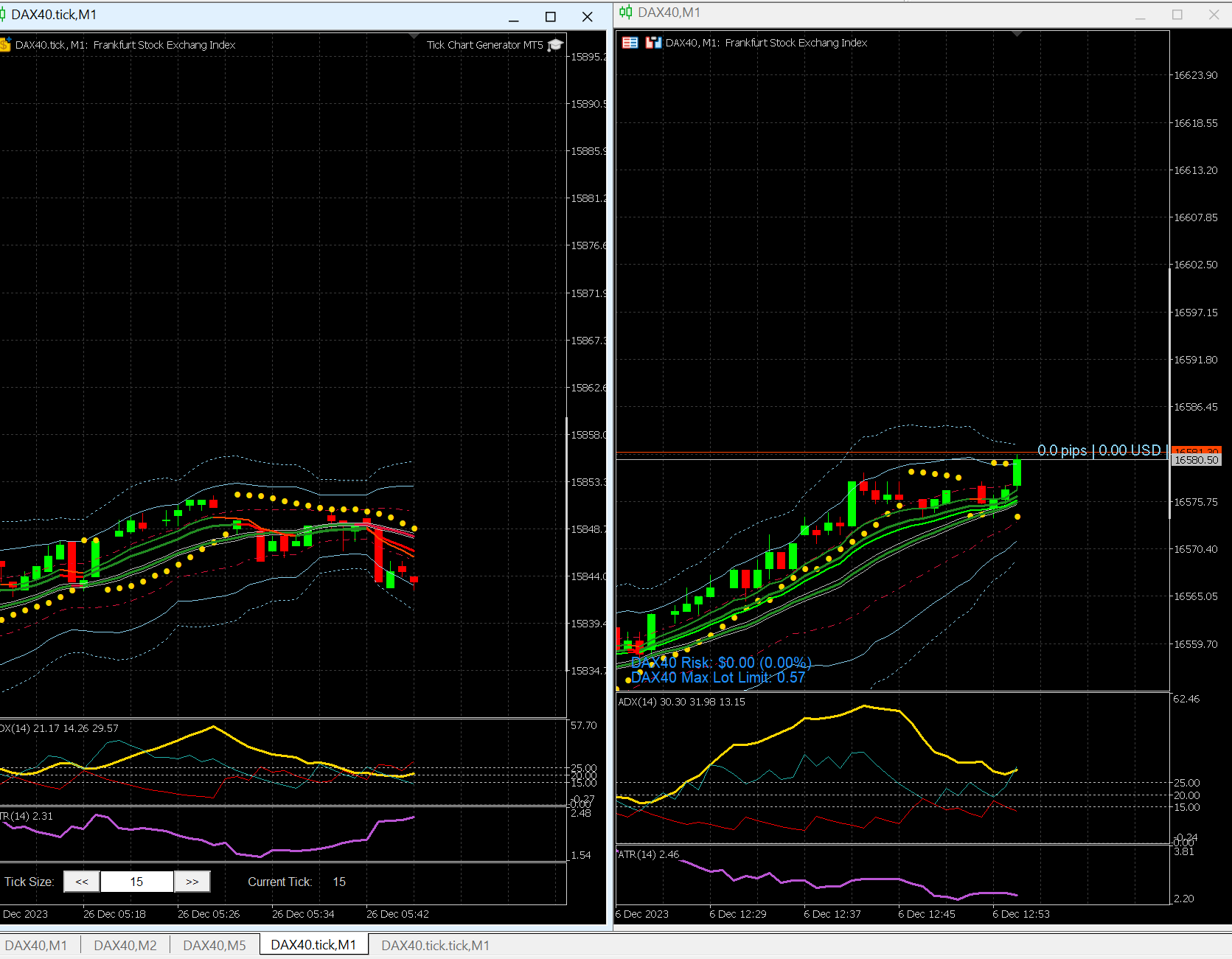Switch to the DAX40,M2 chart tab
Viewport: 1232px width, 959px height.
(x=125, y=945)
